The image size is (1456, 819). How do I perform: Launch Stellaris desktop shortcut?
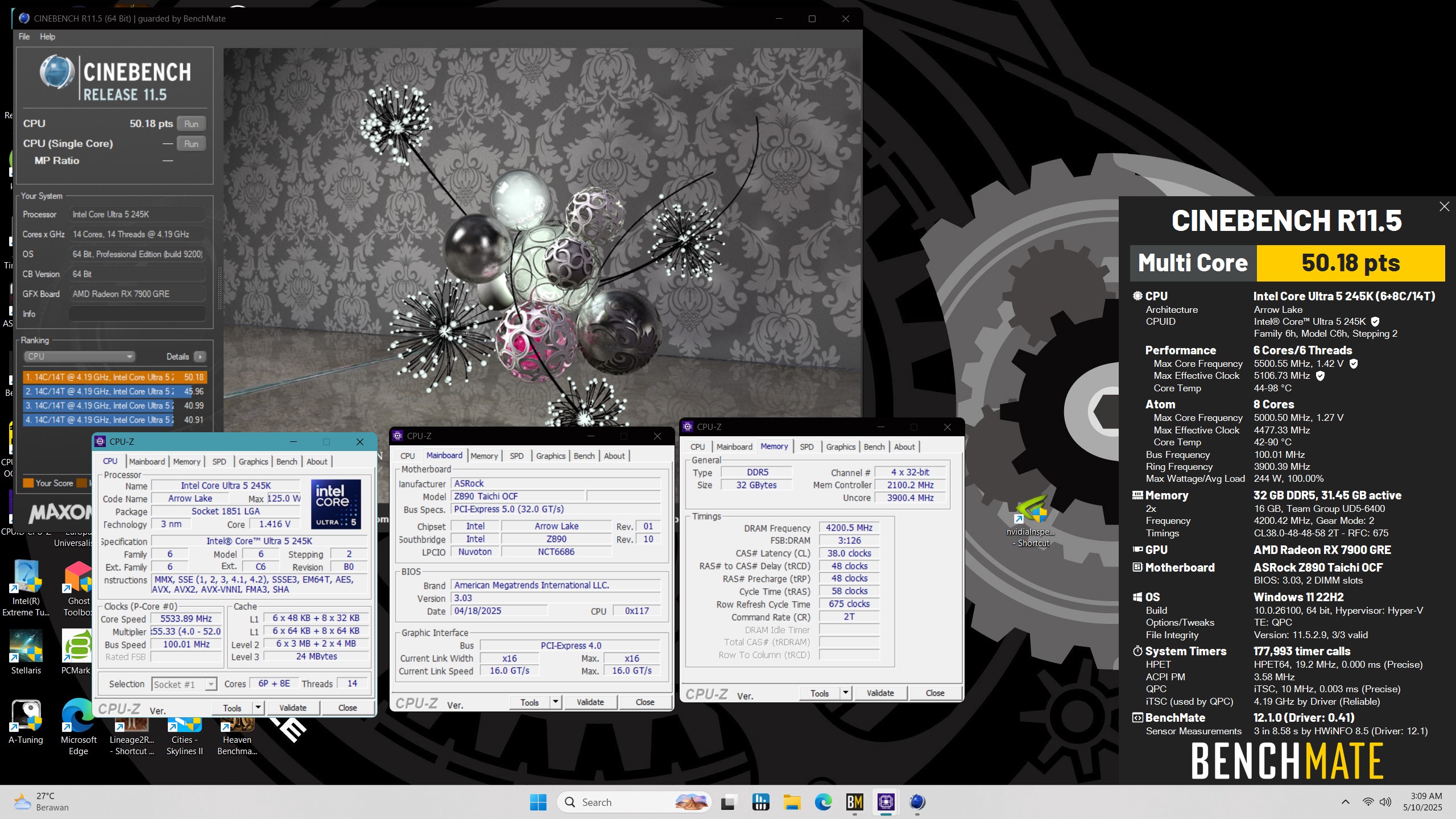click(26, 652)
